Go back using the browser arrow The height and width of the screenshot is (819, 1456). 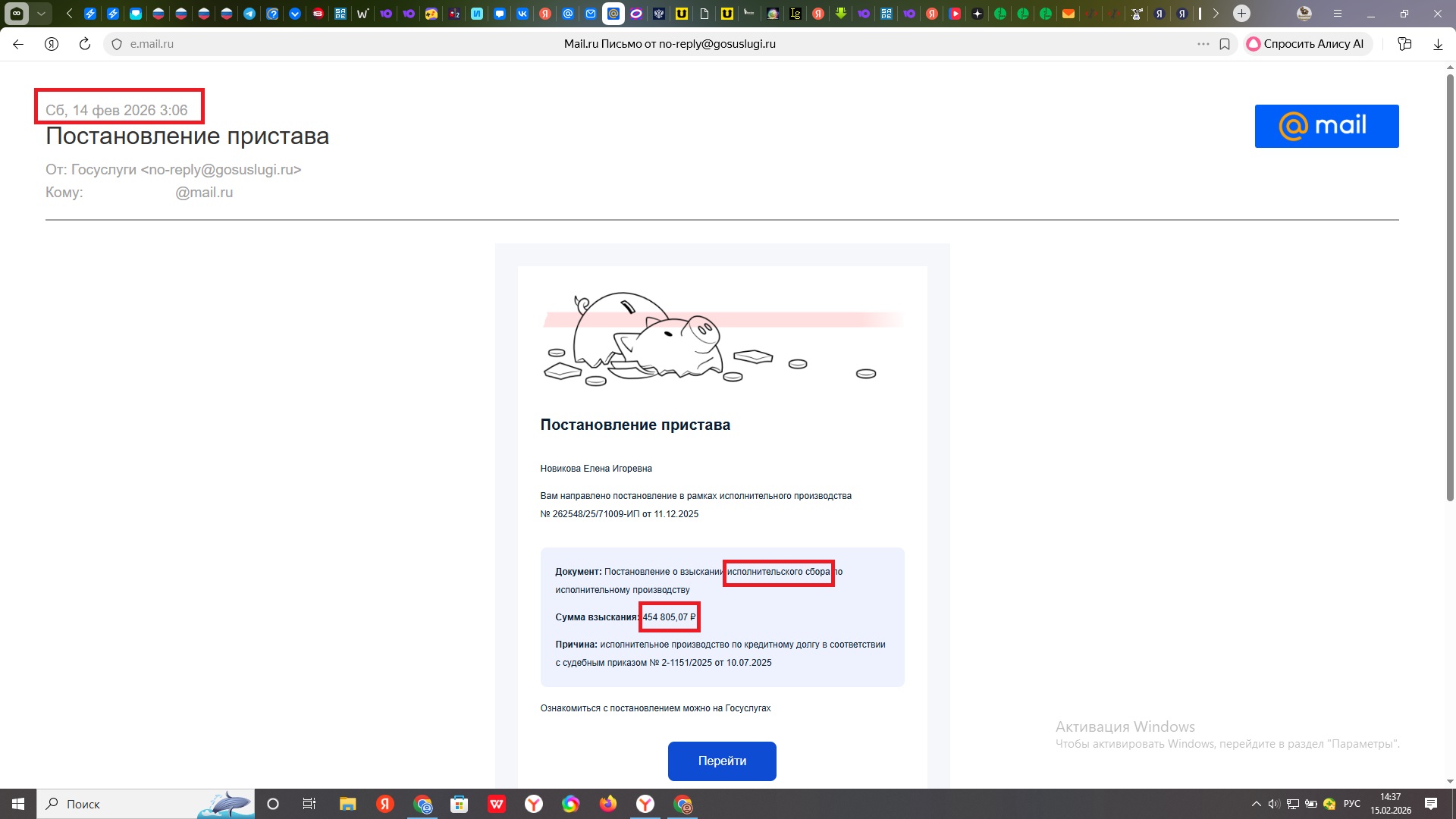click(x=18, y=44)
